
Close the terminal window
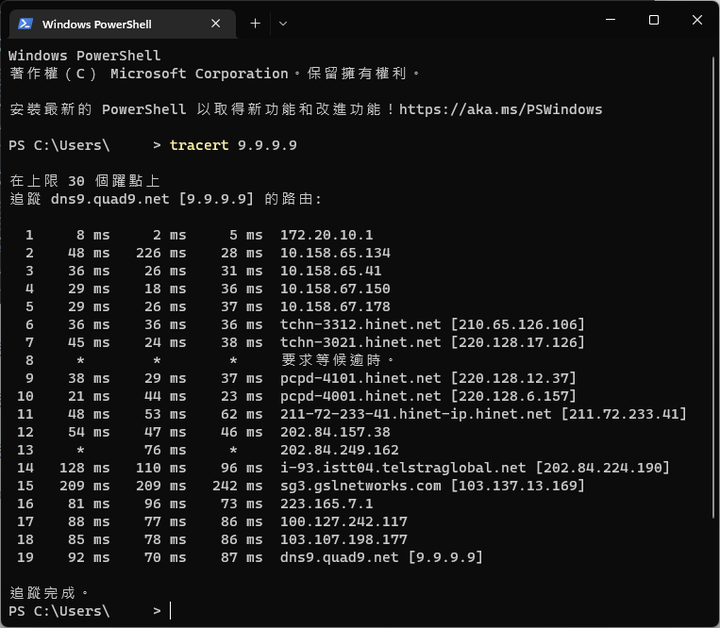coord(697,20)
